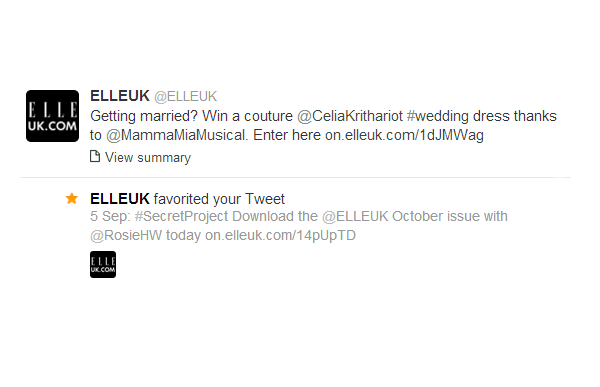Open the ELLEUK display name in tweet header

(120, 96)
